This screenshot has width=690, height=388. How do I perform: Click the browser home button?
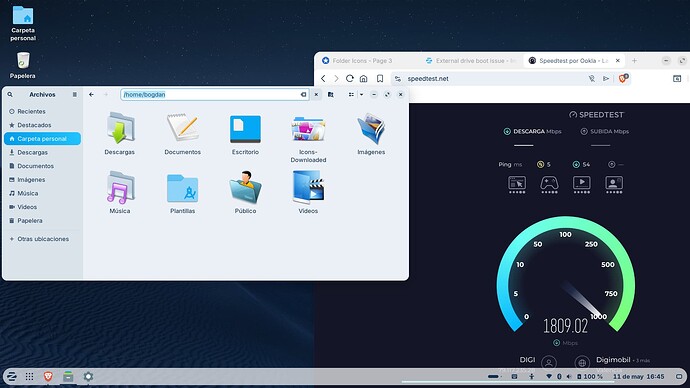(x=363, y=78)
